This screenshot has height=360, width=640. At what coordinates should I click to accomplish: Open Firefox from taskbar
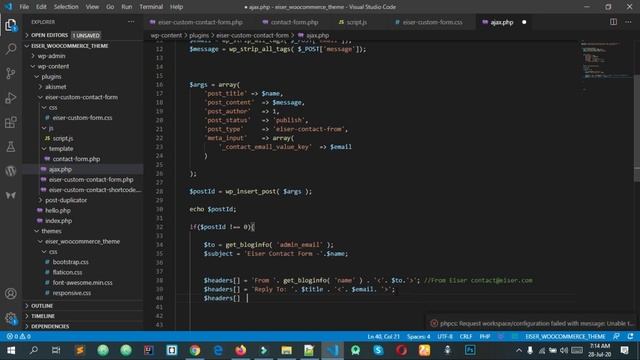click(241, 350)
